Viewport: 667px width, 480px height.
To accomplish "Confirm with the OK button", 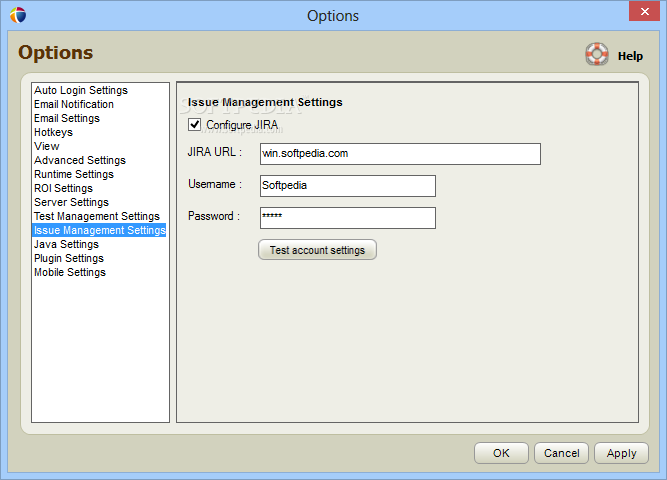I will point(501,453).
